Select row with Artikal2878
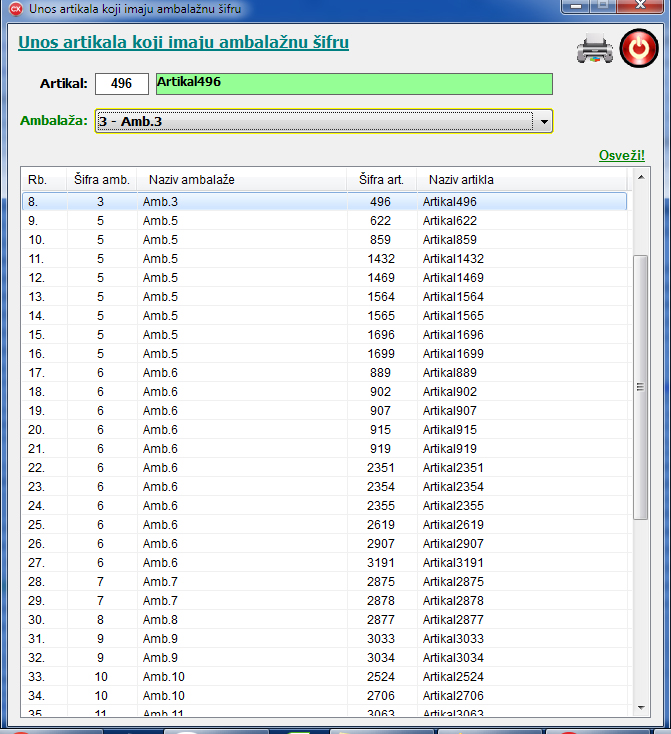This screenshot has width=671, height=734. [x=324, y=601]
